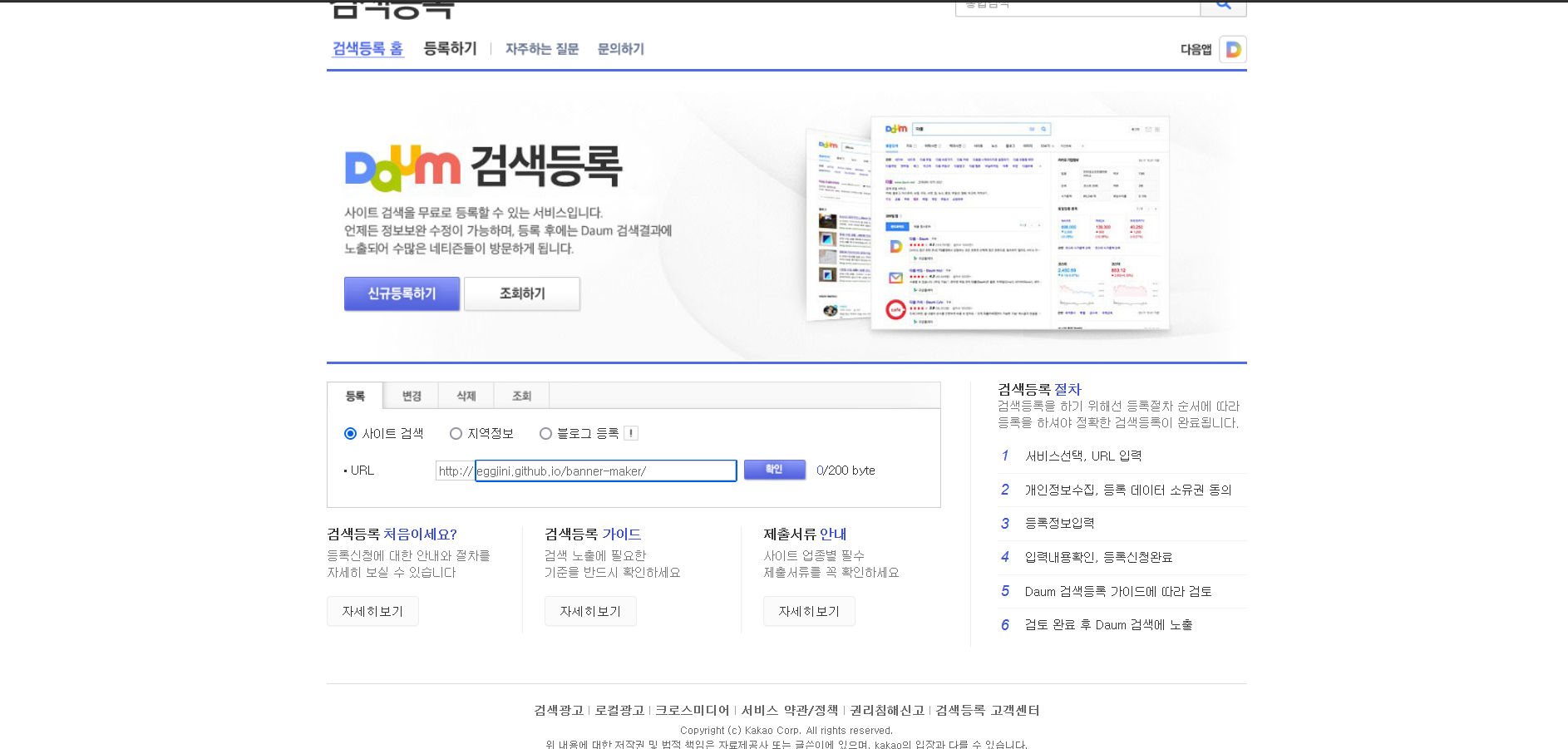The image size is (1568, 749).
Task: Open the 문의하기 menu item
Action: coord(621,49)
